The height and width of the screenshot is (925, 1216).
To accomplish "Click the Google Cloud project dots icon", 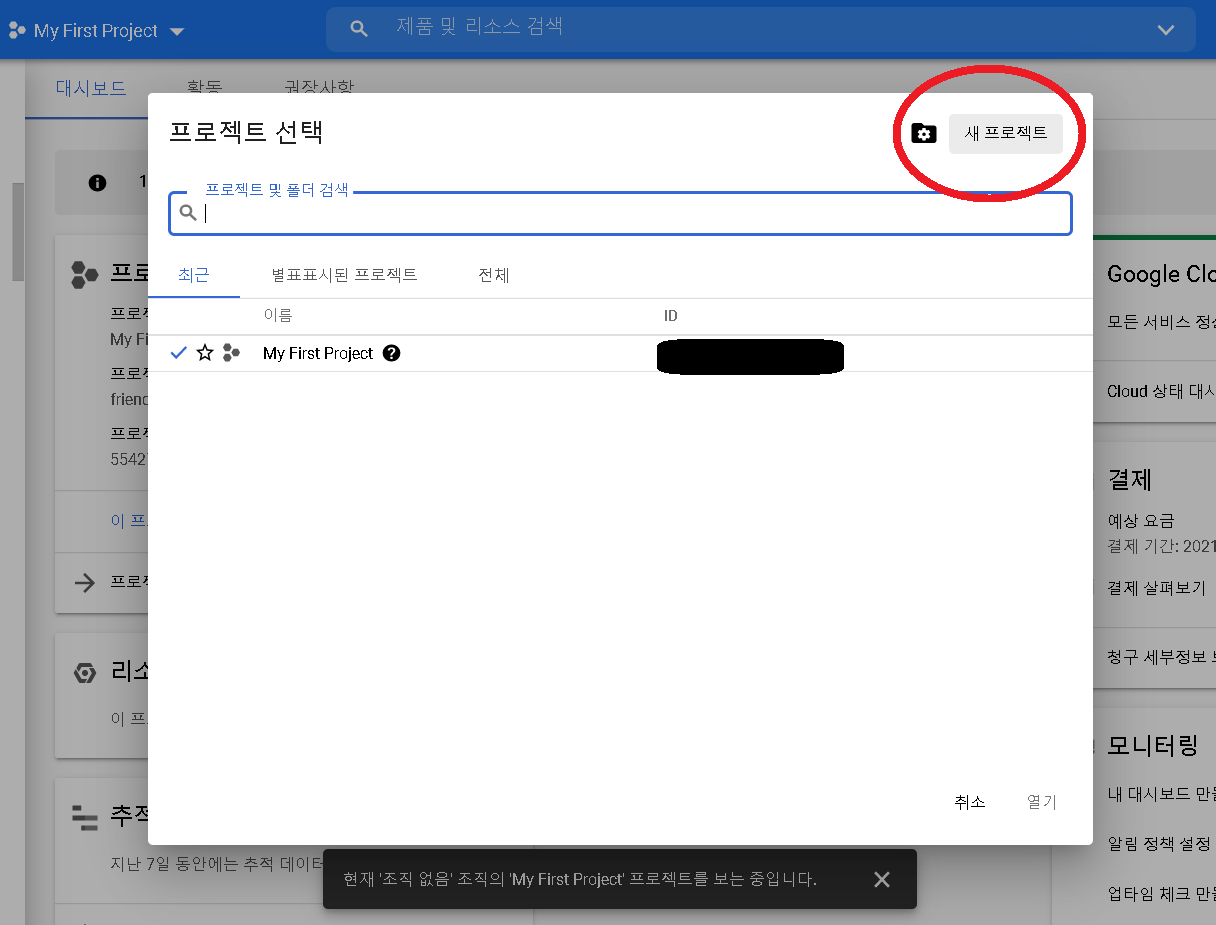I will coord(17,31).
